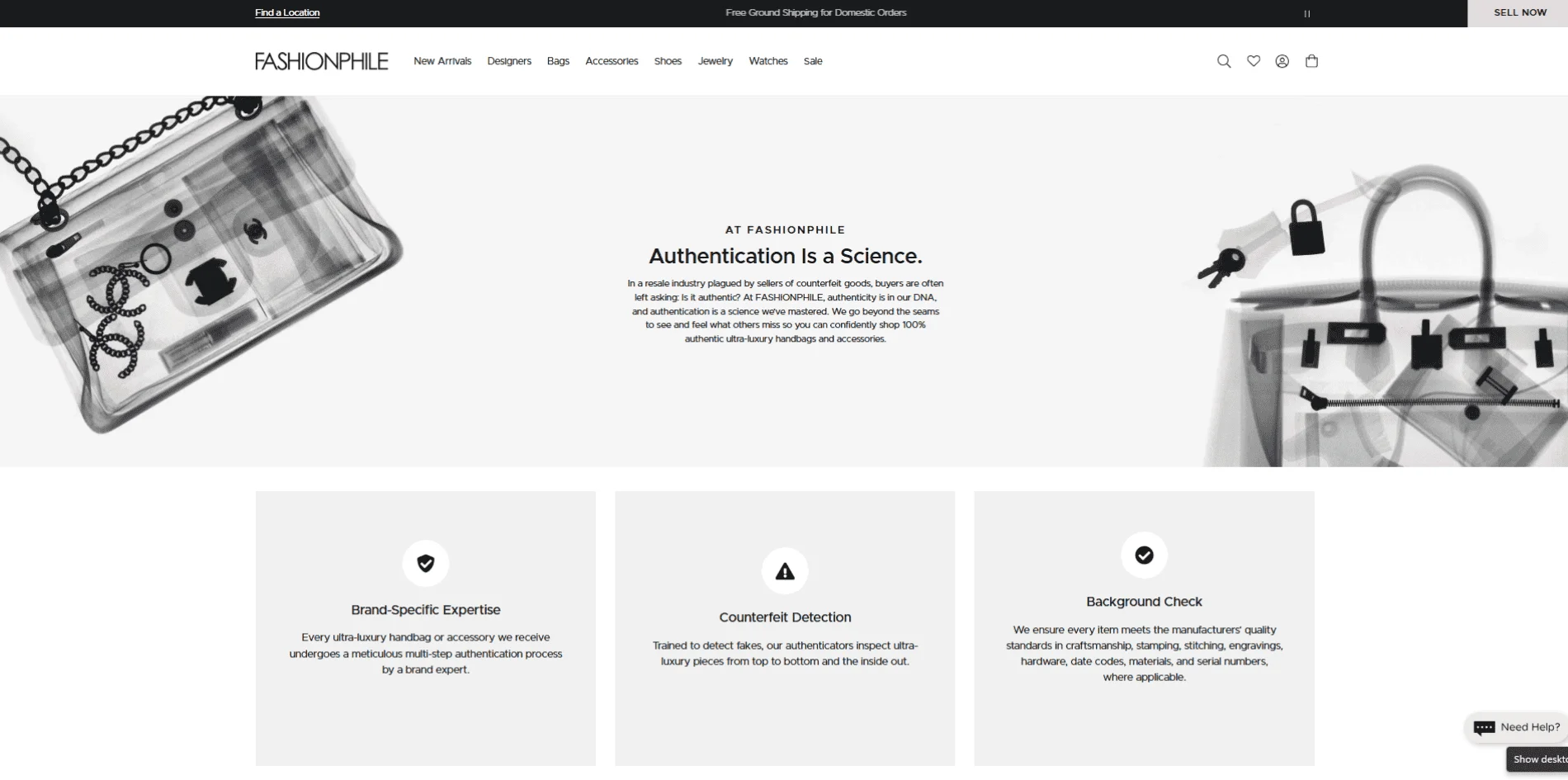
Task: Click the SELL NOW button
Action: click(x=1519, y=12)
